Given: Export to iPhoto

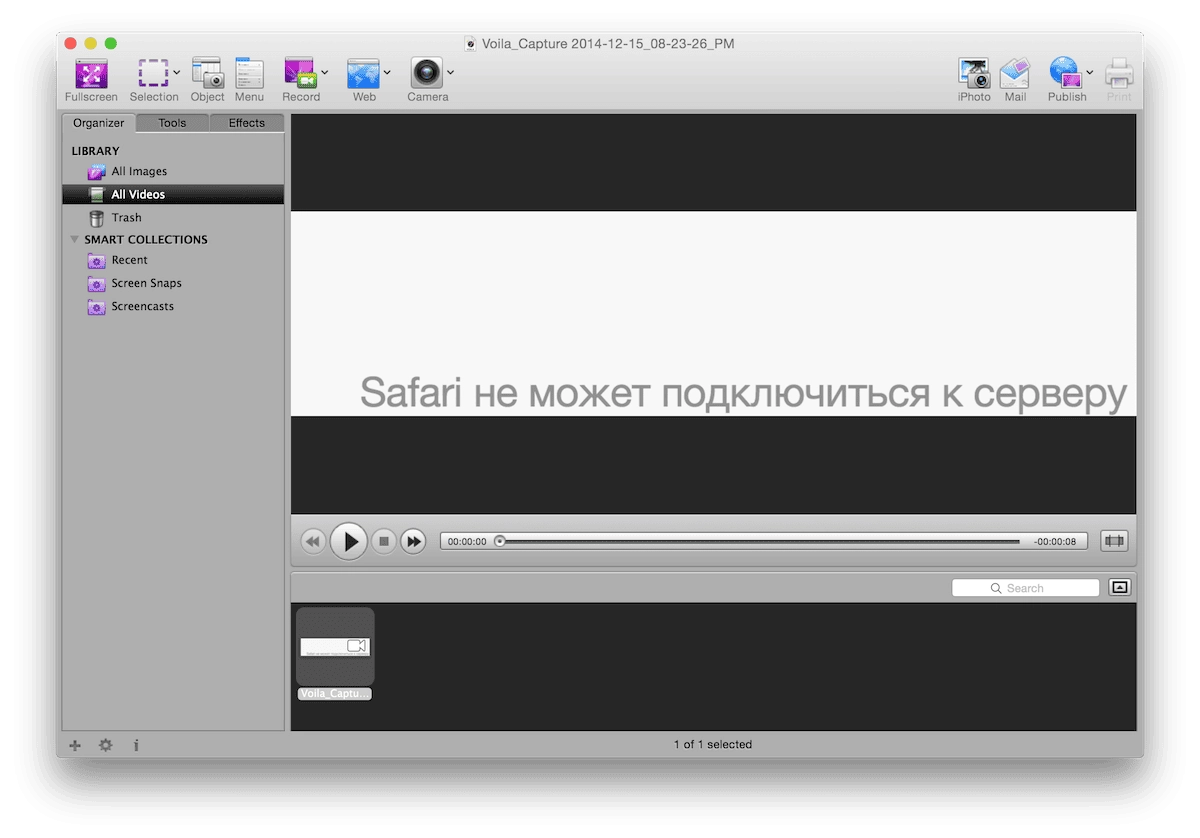Looking at the screenshot, I should point(974,80).
